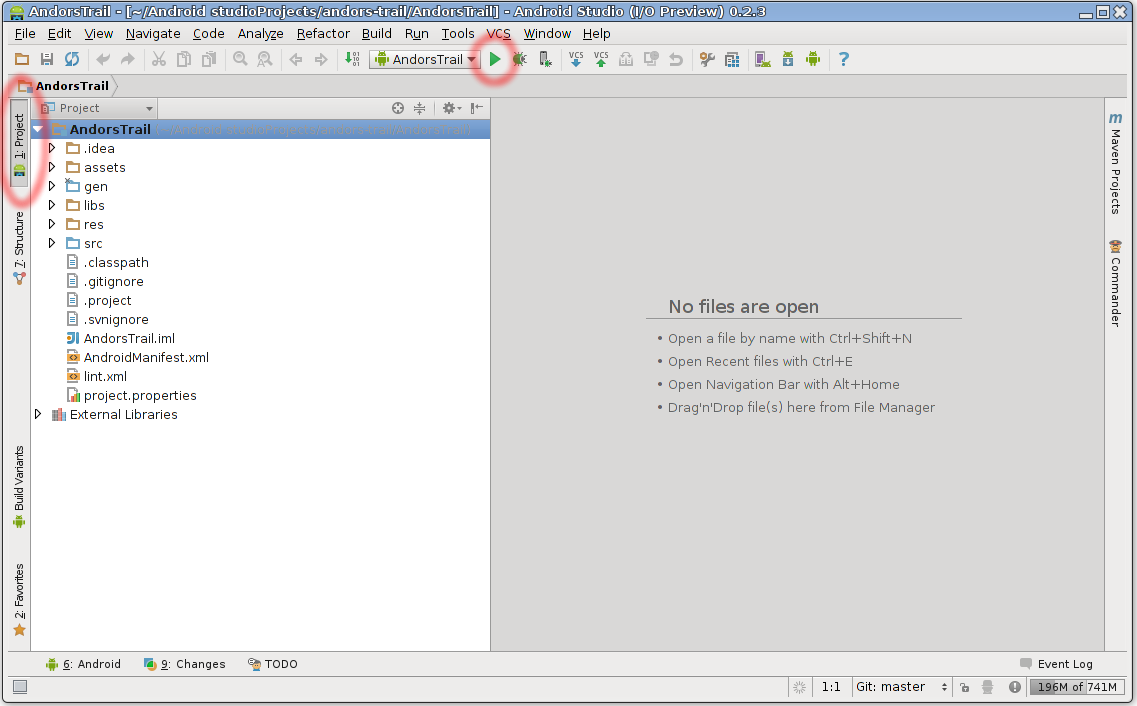
Task: Click the Replace icon in toolbar
Action: (x=265, y=59)
